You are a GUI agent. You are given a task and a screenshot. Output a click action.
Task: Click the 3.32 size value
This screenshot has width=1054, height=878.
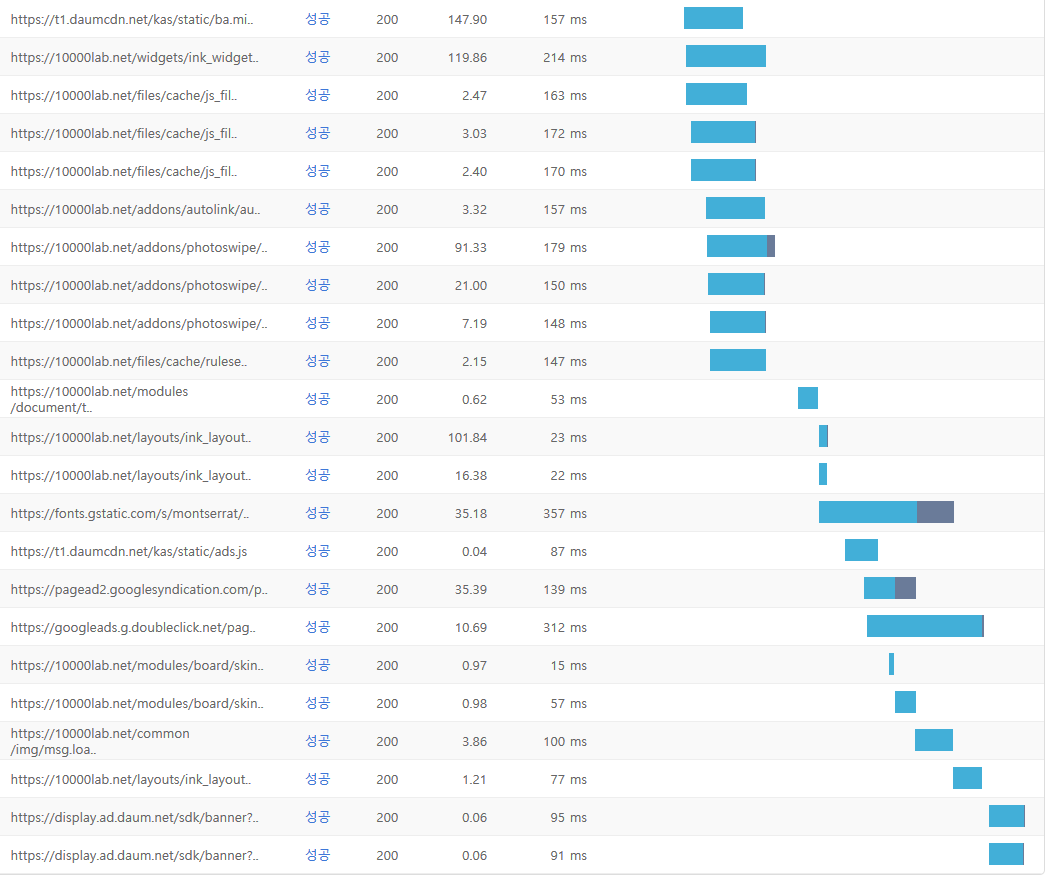(474, 210)
